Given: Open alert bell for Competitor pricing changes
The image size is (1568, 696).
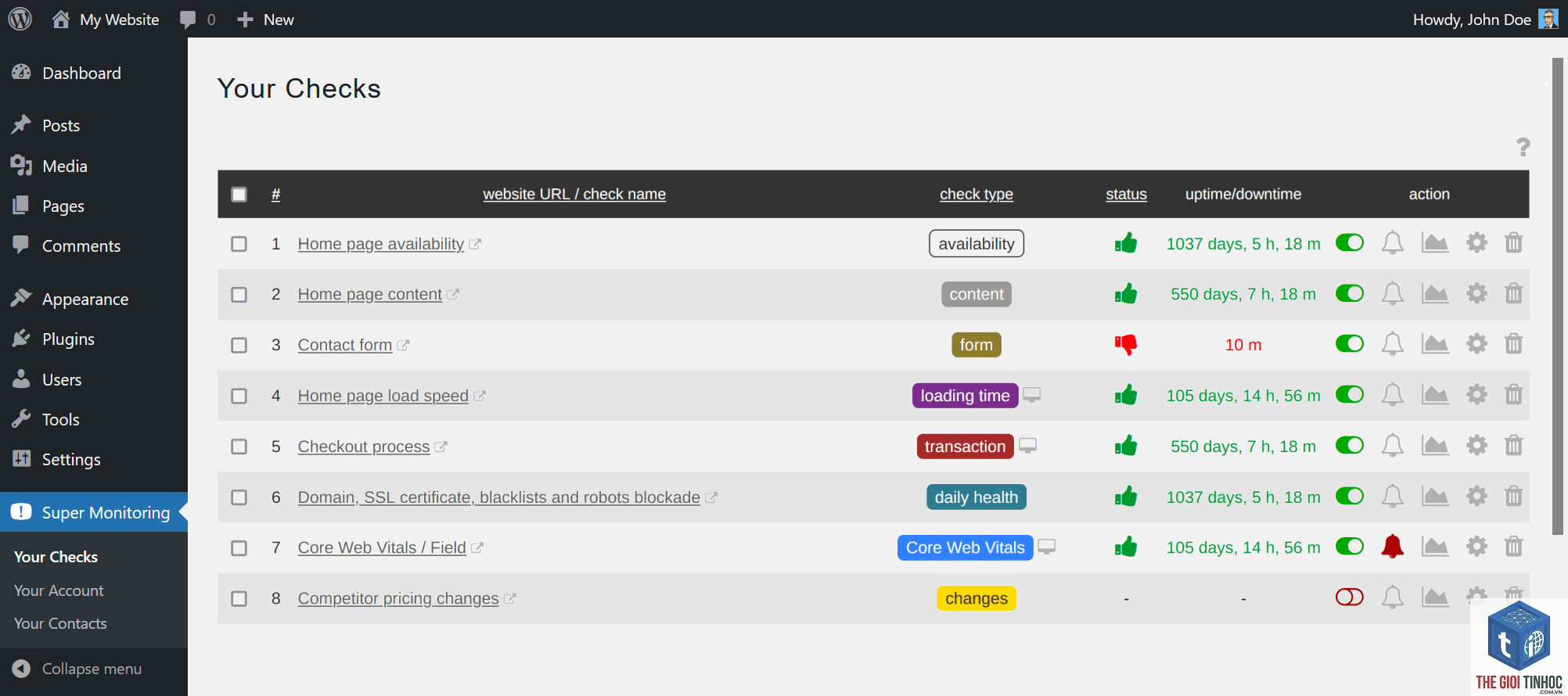Looking at the screenshot, I should 1392,597.
